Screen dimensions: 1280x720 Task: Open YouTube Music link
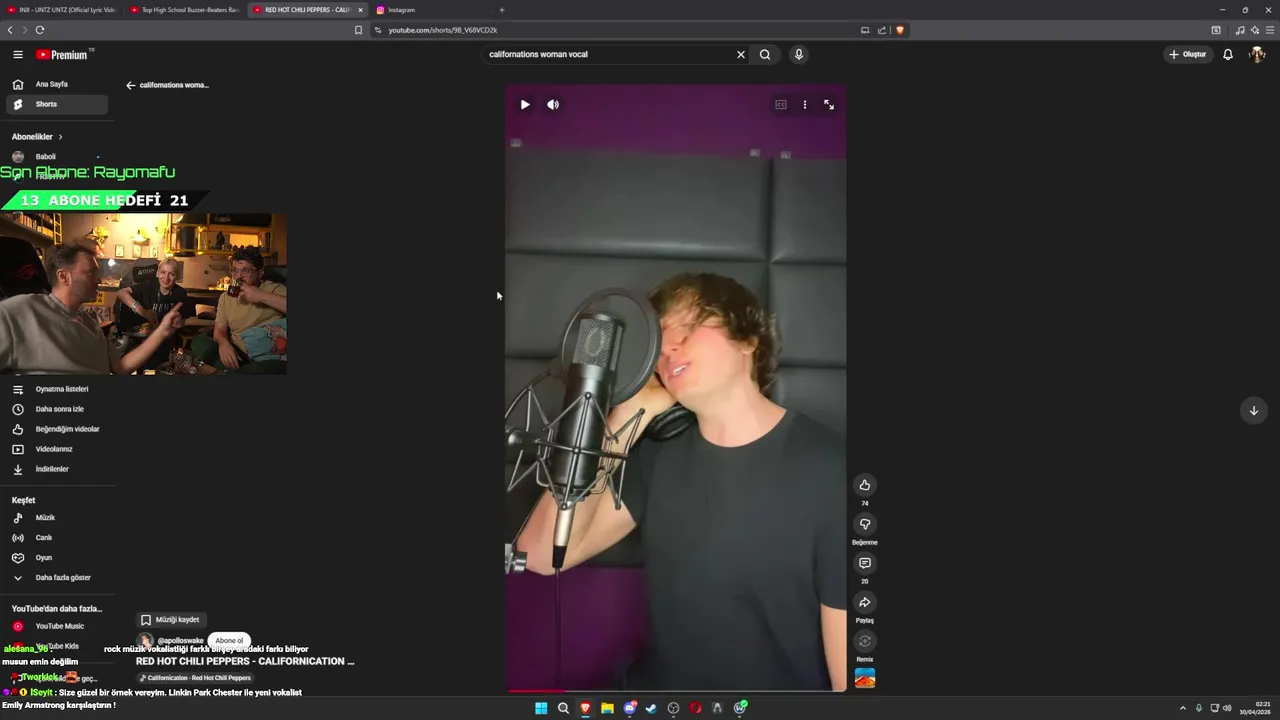pos(56,626)
